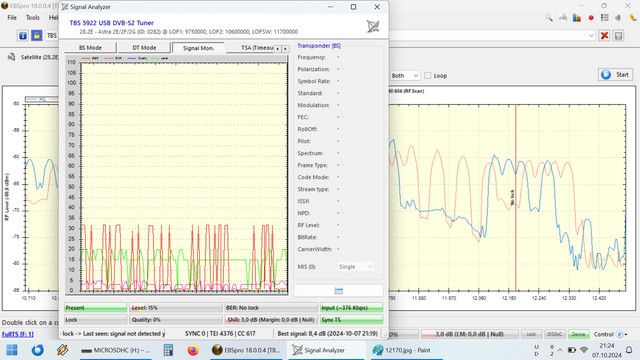
Task: Click the TBS 5922 USB DVB-S2 Tuner title
Action: (x=111, y=23)
